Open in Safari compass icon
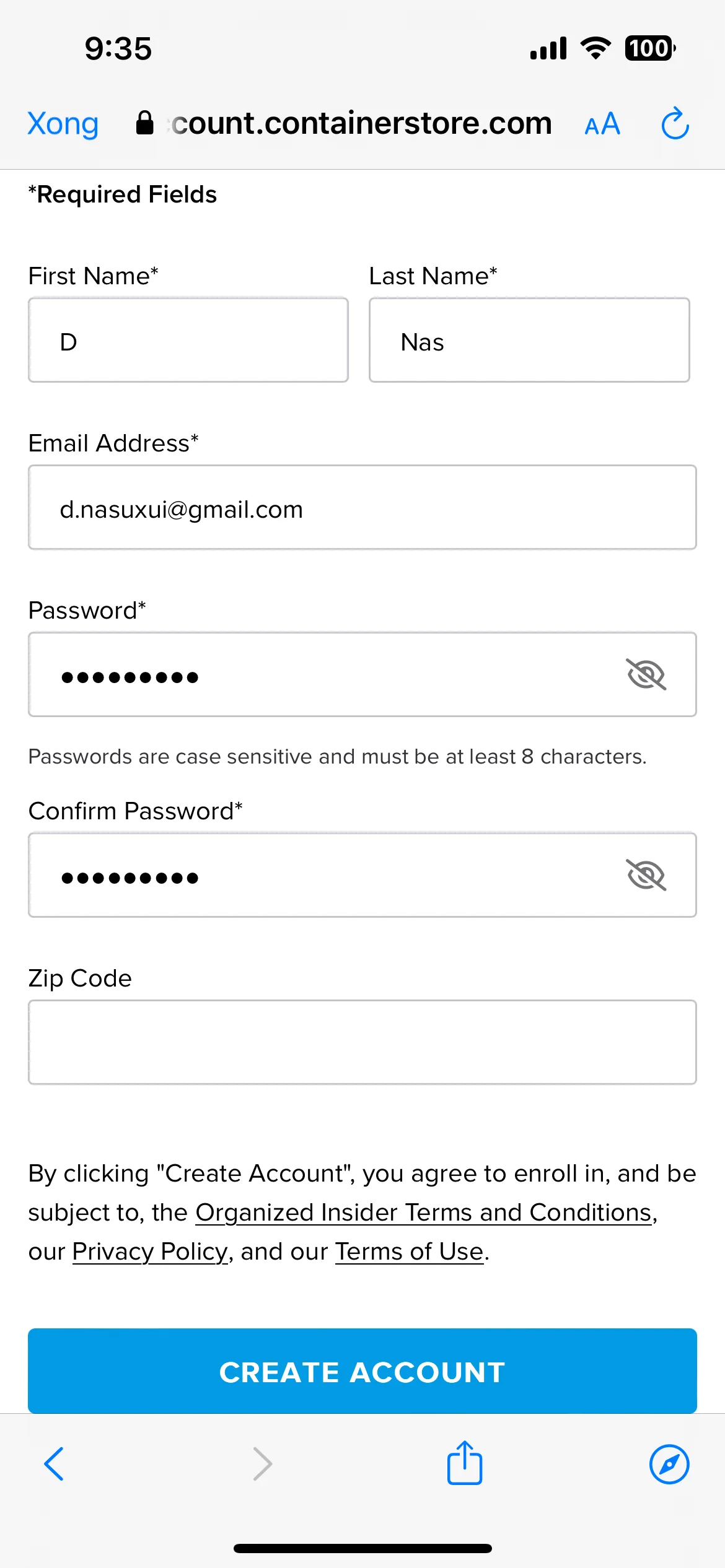The height and width of the screenshot is (1568, 725). tap(669, 1465)
